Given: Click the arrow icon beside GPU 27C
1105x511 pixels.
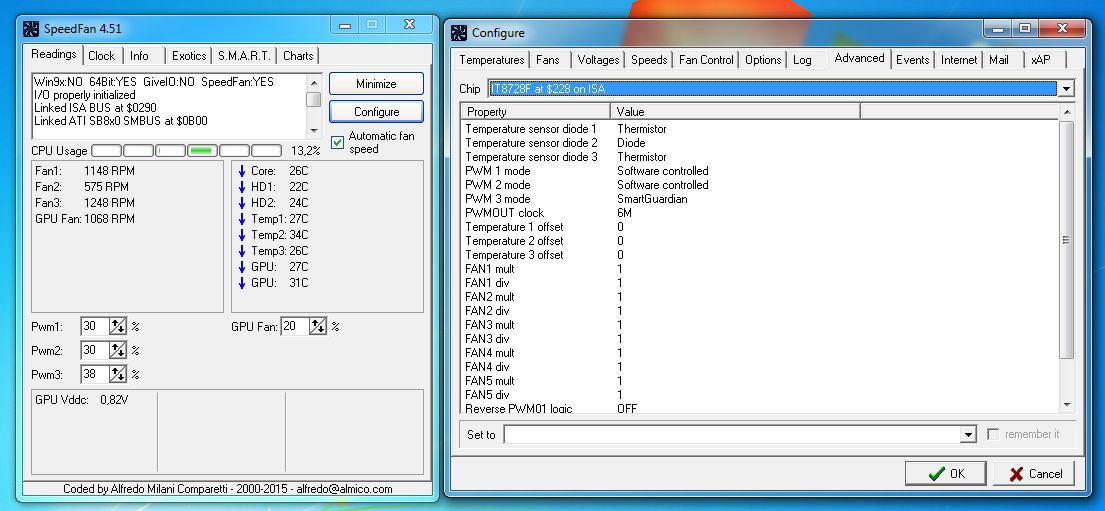Looking at the screenshot, I should [242, 267].
